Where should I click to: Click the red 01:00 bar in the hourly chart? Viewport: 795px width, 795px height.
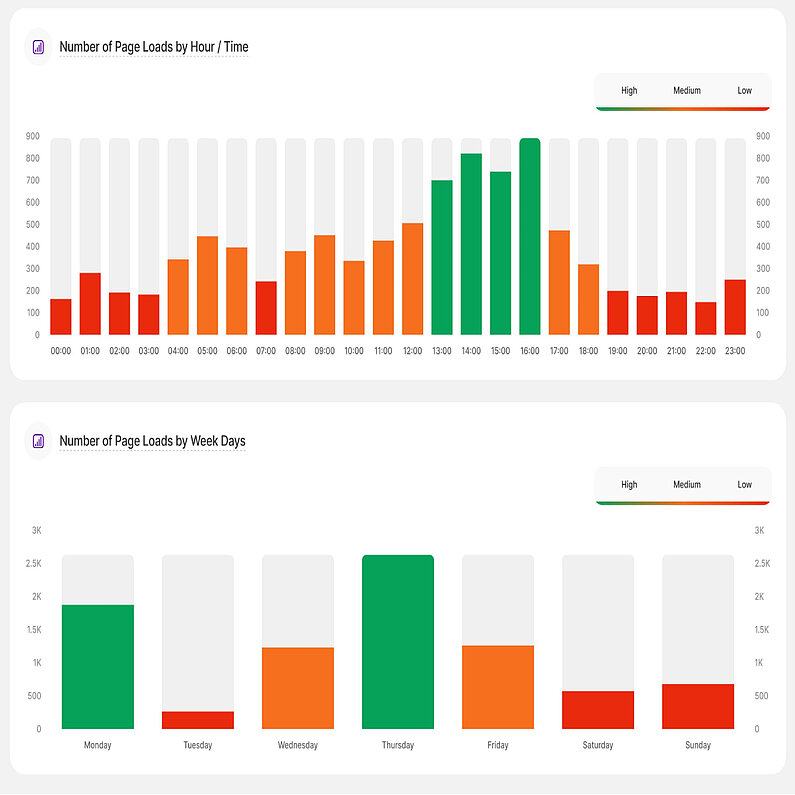pyautogui.click(x=90, y=304)
